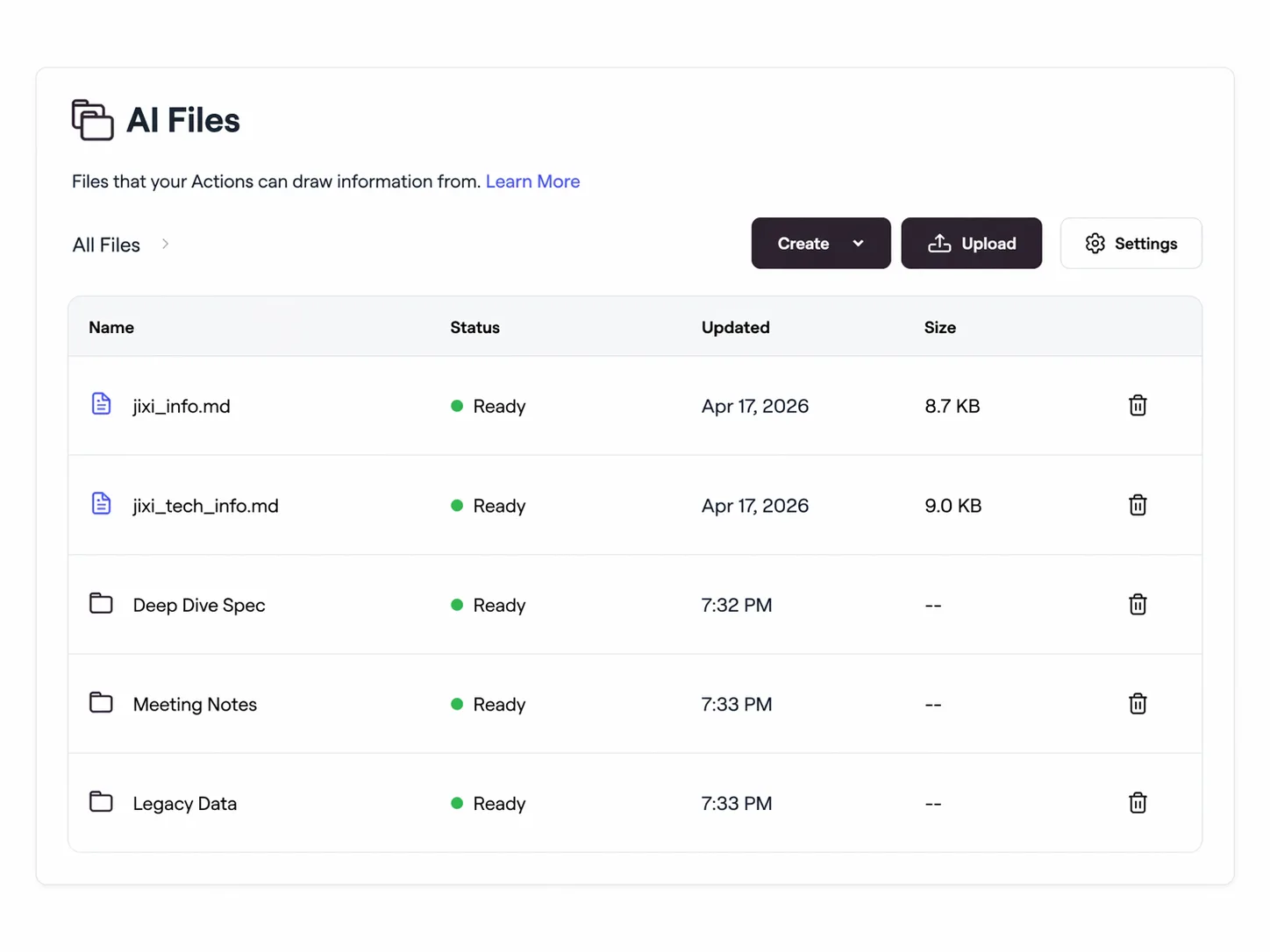Click the green Ready status dot for jixi_info.md
Screen dimensions: 1270x952
pyautogui.click(x=457, y=406)
